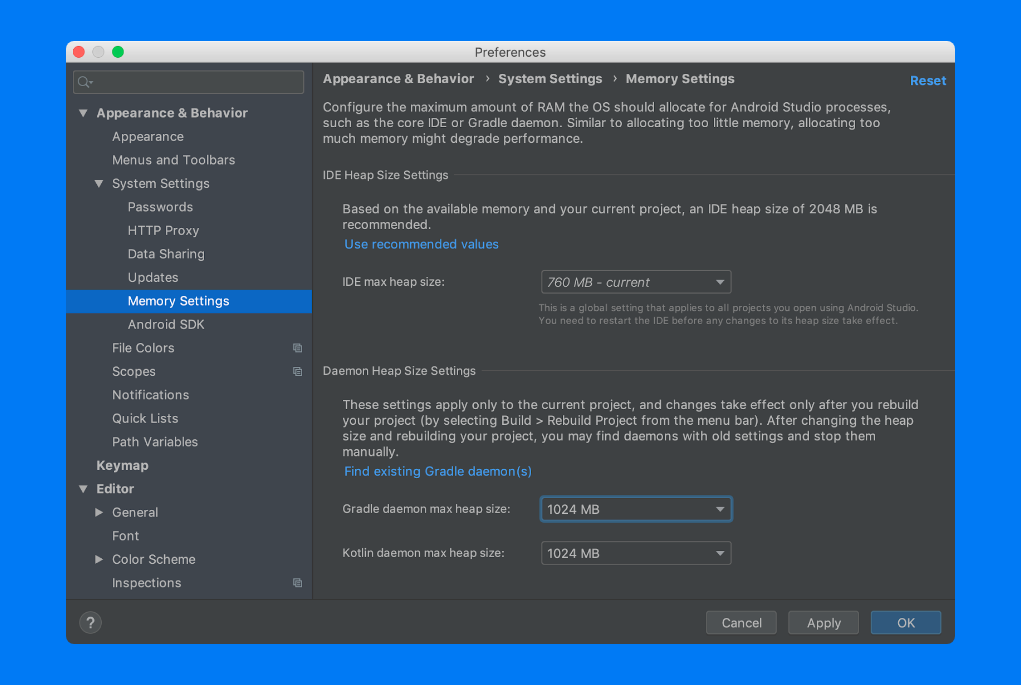Click the Reset link at top right
This screenshot has width=1021, height=685.
pyautogui.click(x=927, y=81)
